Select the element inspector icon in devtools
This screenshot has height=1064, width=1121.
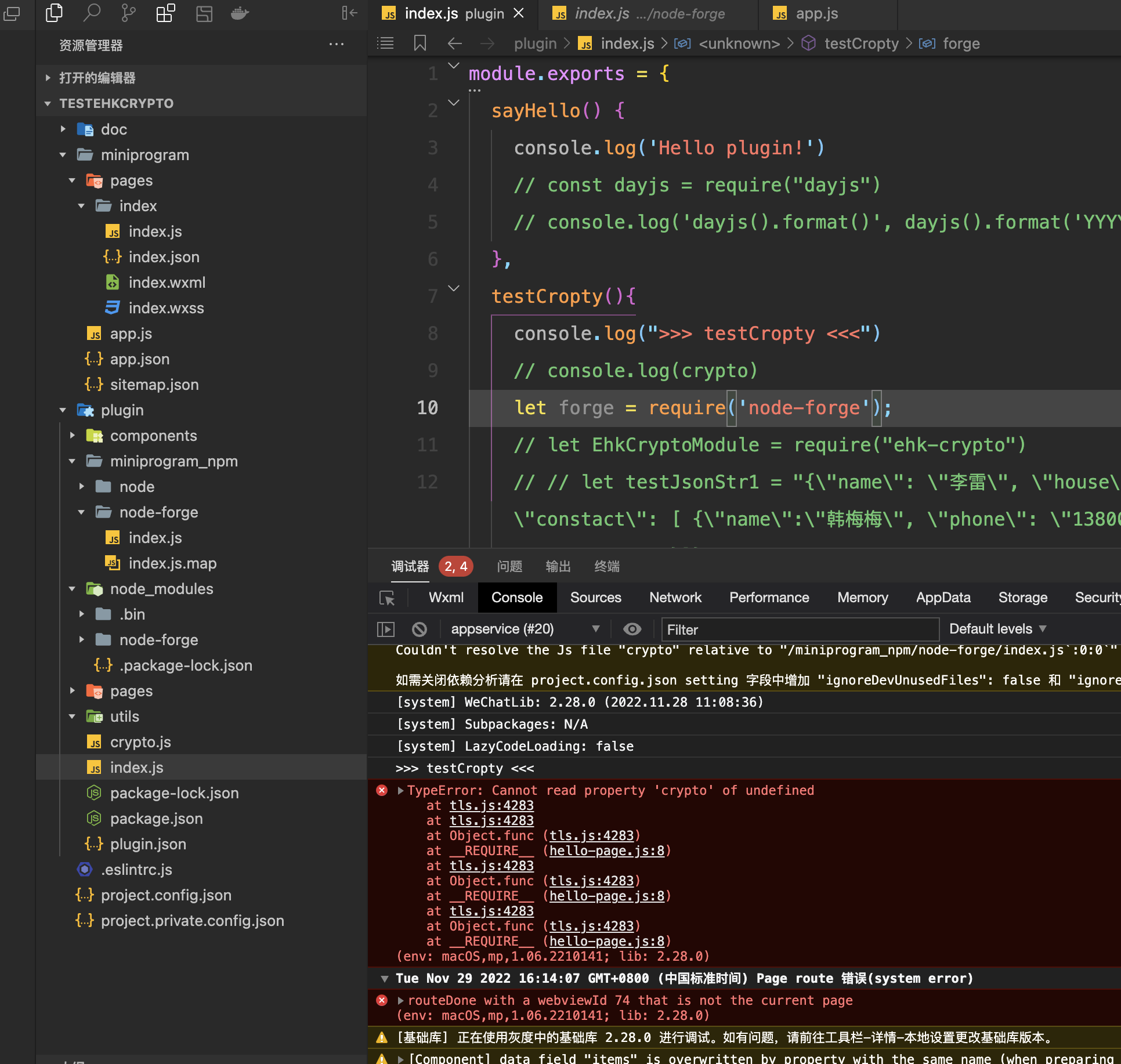[x=386, y=598]
